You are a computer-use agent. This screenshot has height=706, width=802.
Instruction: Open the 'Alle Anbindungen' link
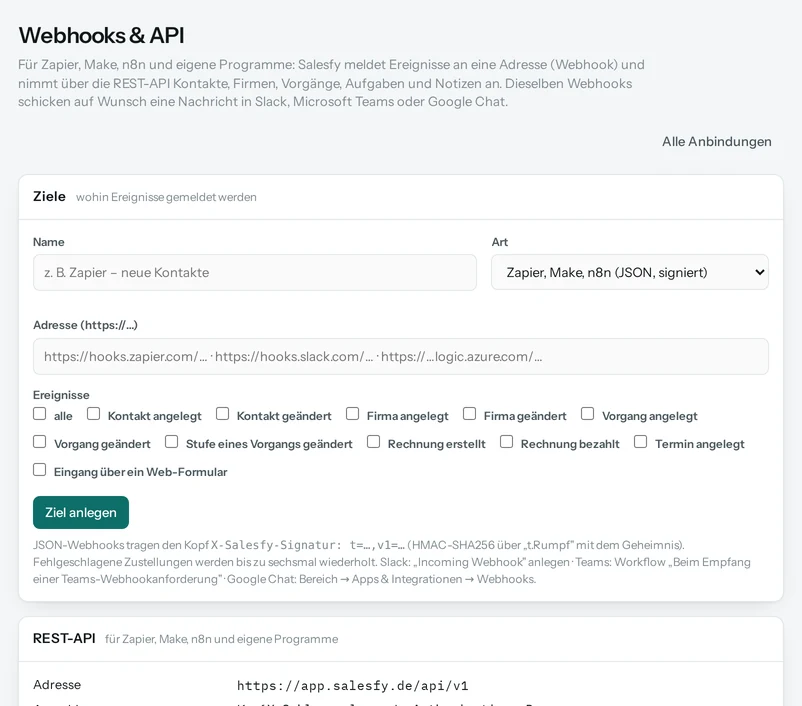717,142
